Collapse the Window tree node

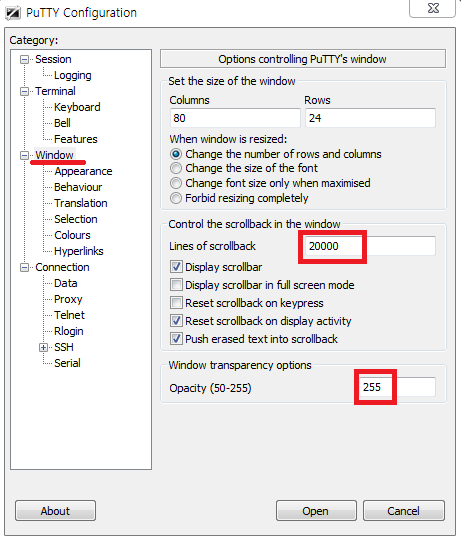[24, 155]
